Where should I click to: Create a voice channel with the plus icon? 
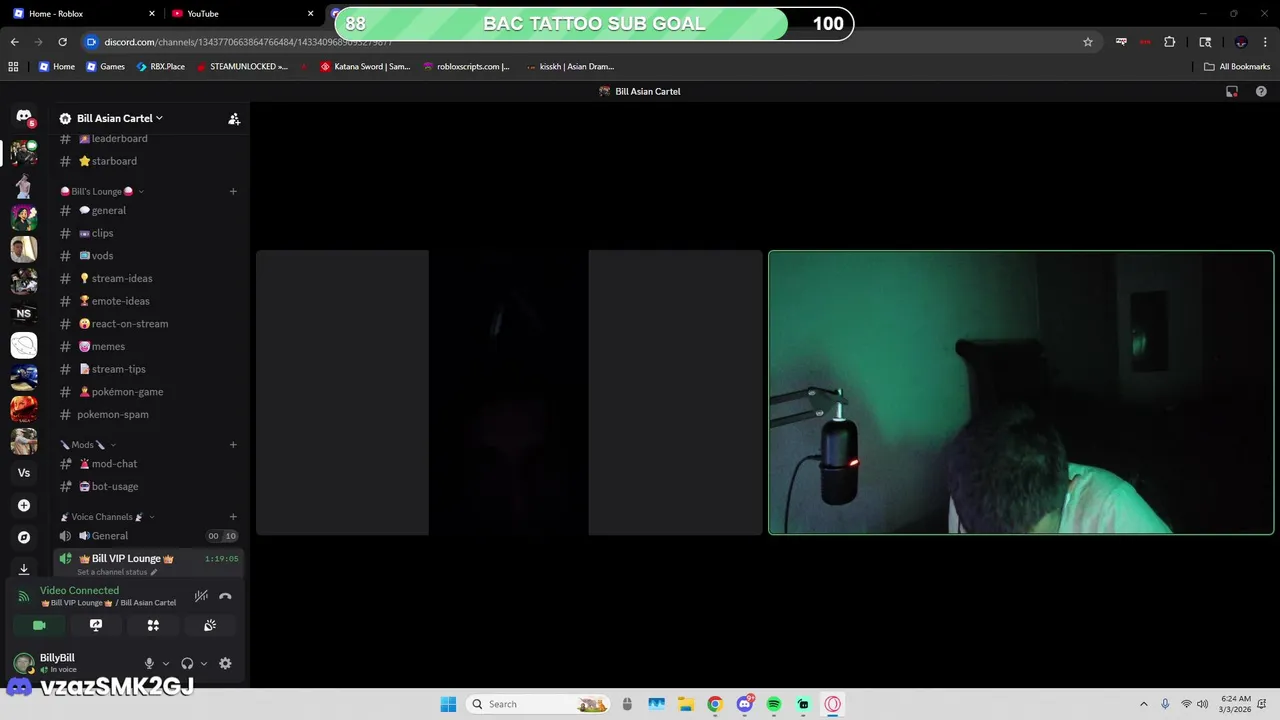[x=233, y=517]
